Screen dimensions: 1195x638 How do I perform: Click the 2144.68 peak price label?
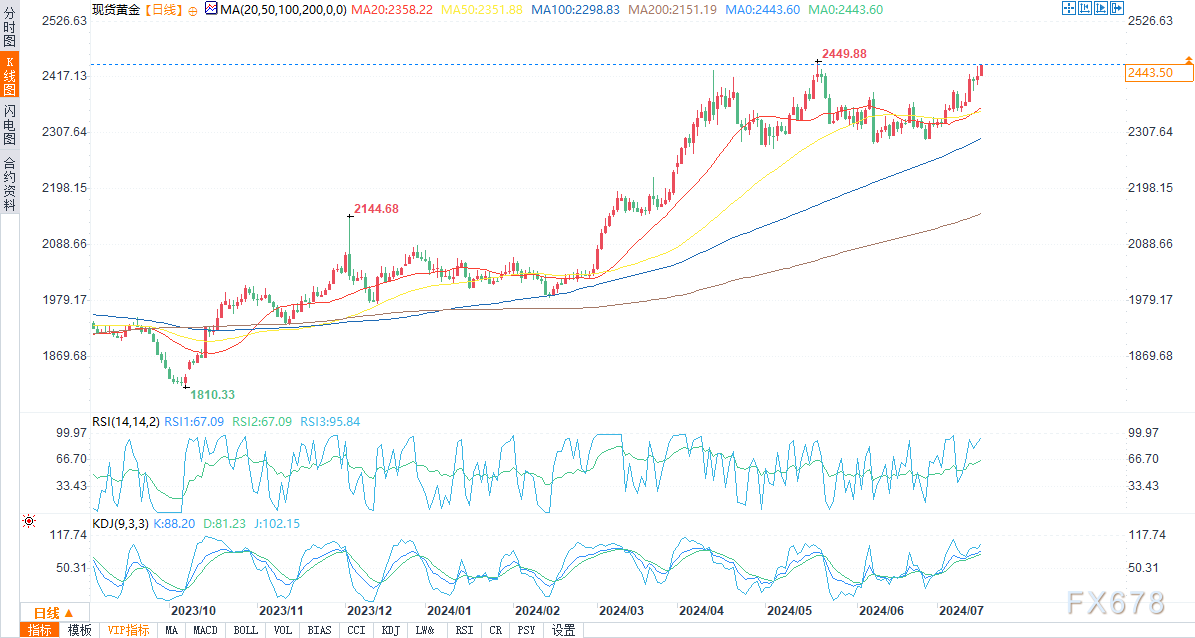click(x=376, y=208)
